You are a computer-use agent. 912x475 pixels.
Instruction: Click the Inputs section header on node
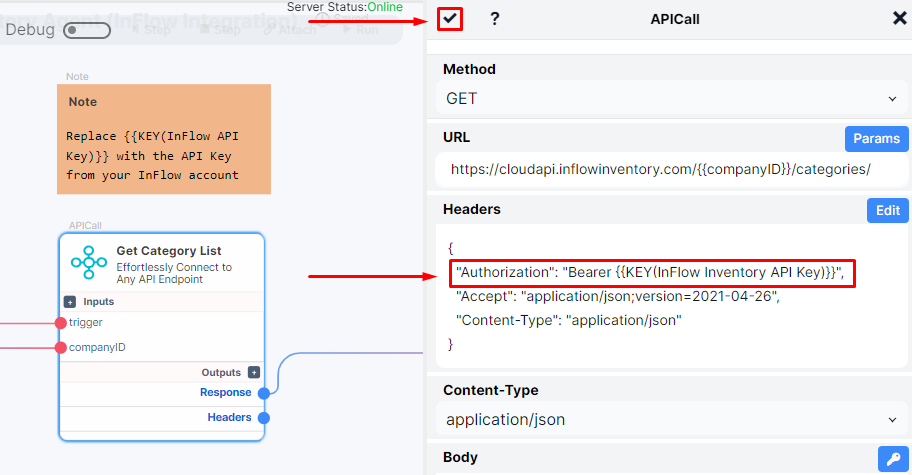[162, 302]
